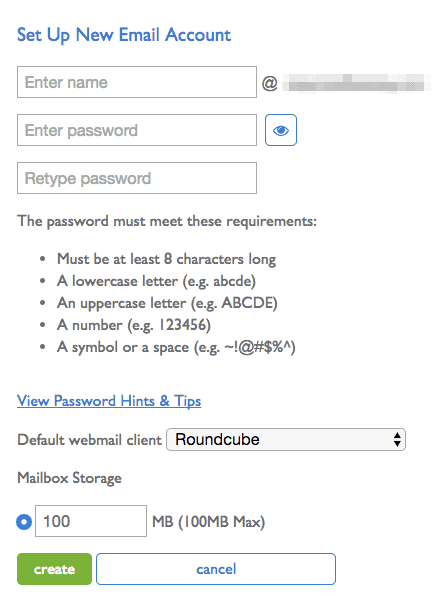Click the @ symbol beside the name field
This screenshot has height=607, width=442.
pyautogui.click(x=269, y=83)
